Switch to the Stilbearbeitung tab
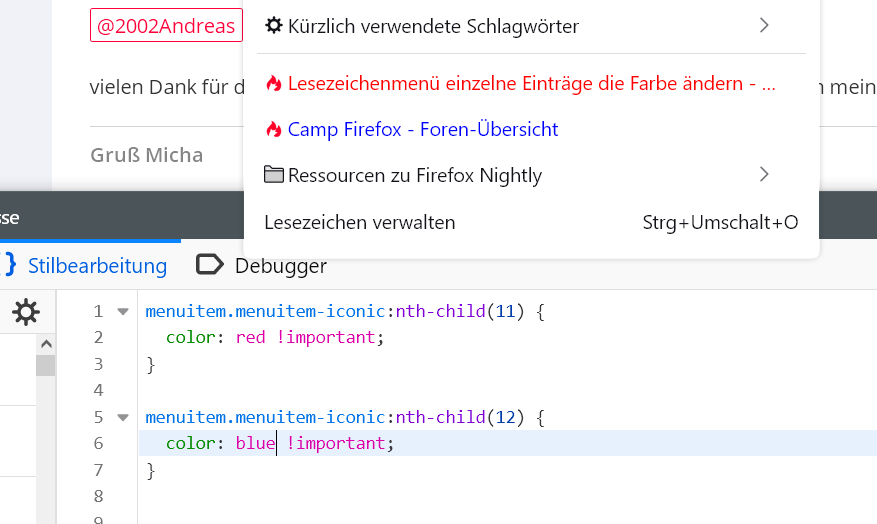Viewport: 877px width, 524px height. pyautogui.click(x=97, y=265)
